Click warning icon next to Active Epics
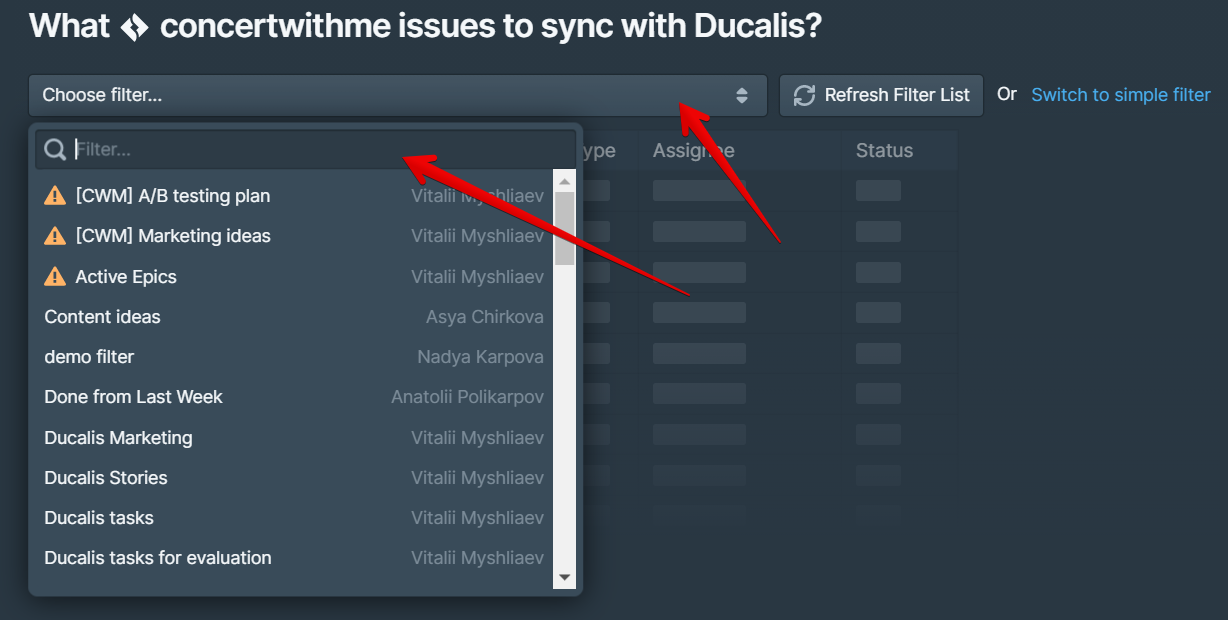This screenshot has width=1228, height=620. click(55, 277)
